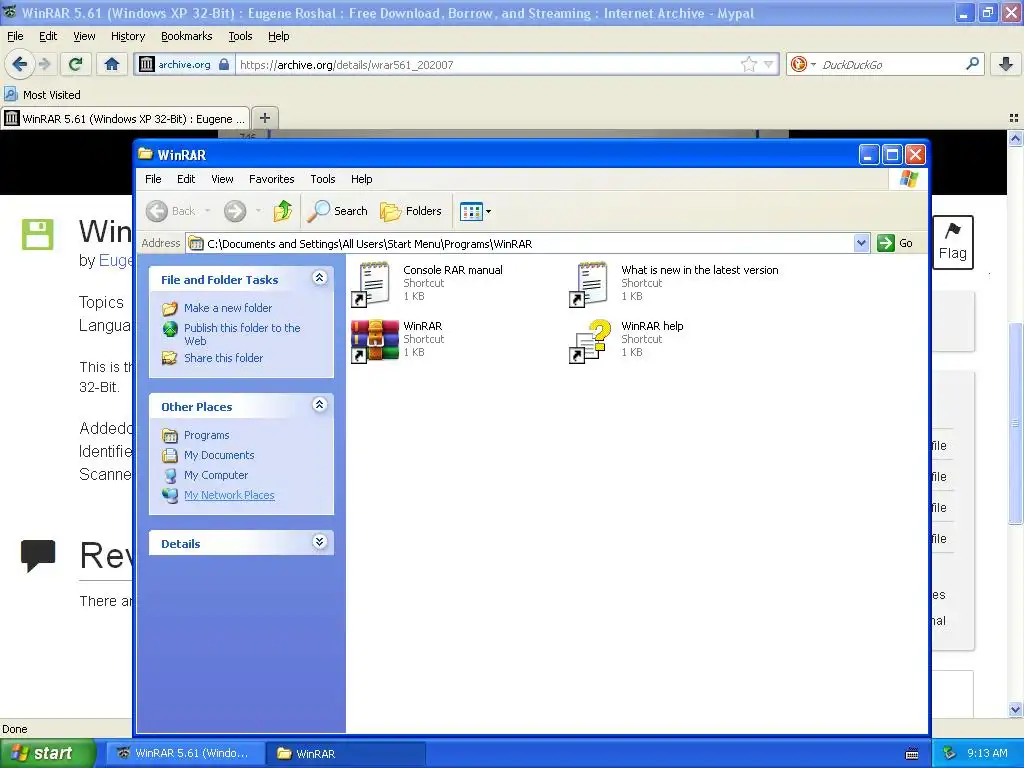Maximize the WinRAR folder window
Screen dimensions: 1024x768
[892, 155]
